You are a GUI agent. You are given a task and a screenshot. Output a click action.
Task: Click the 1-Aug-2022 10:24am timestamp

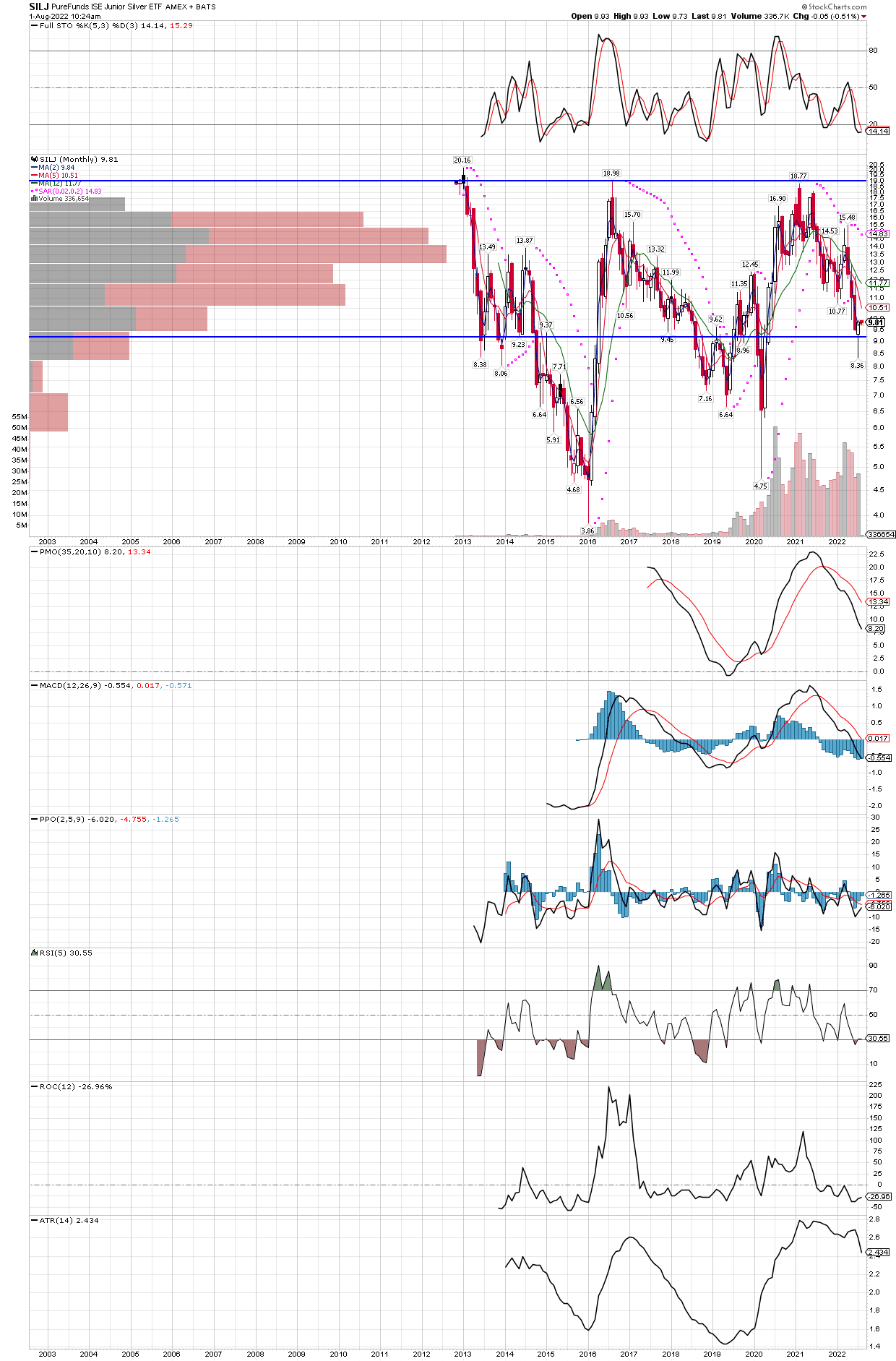(65, 16)
